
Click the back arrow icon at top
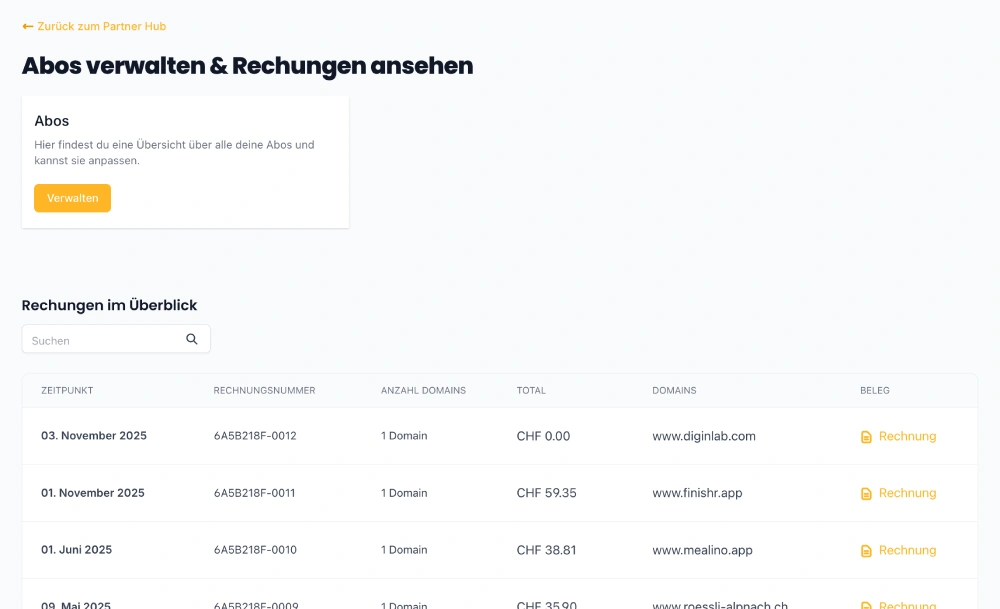[x=28, y=27]
